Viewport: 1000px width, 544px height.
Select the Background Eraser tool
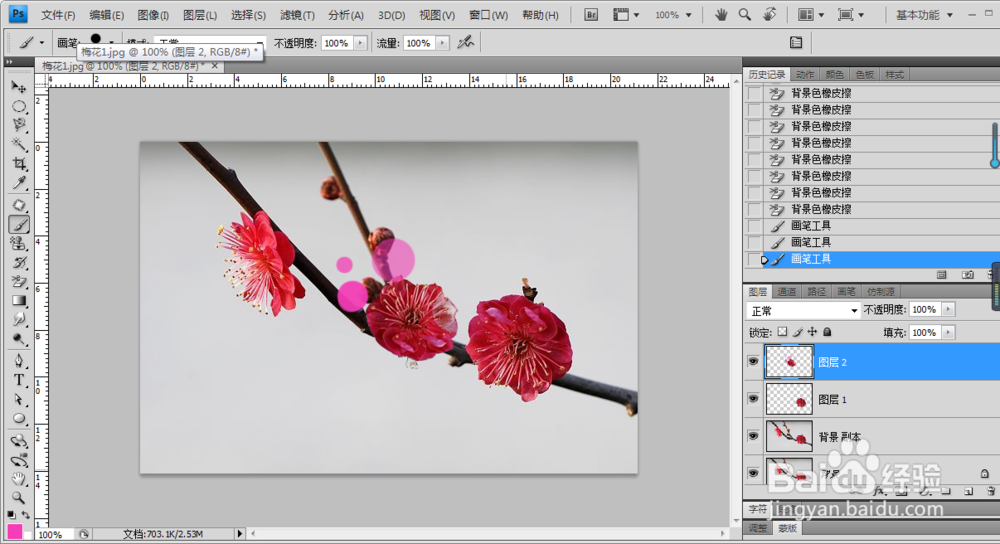pyautogui.click(x=19, y=282)
